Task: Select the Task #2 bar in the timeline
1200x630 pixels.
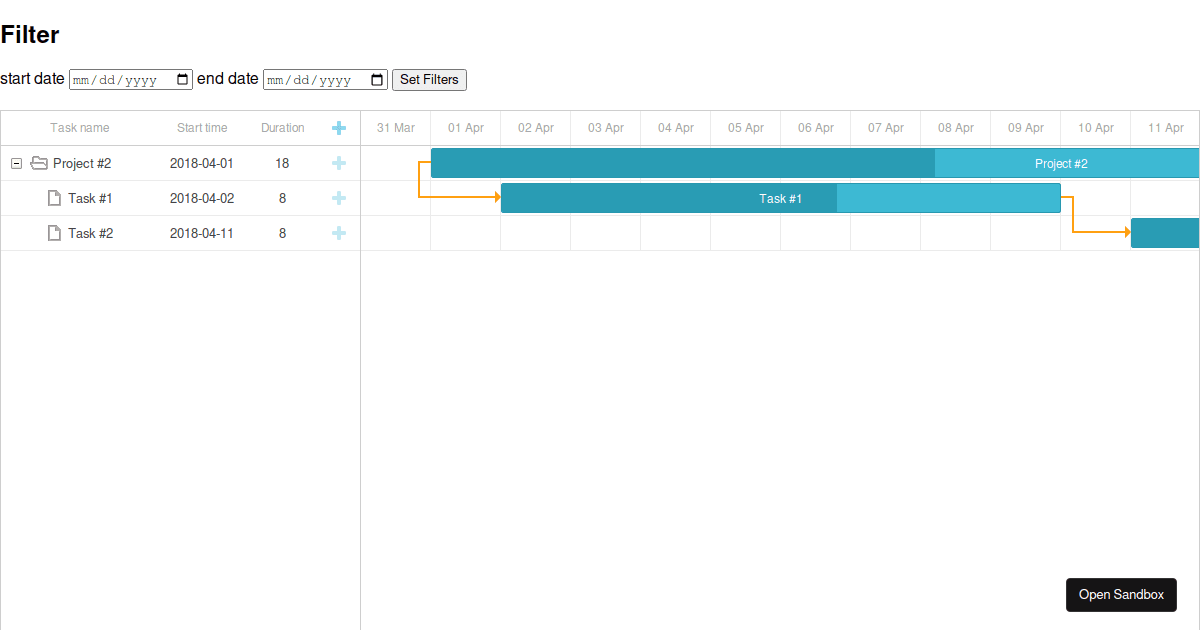Action: (1165, 233)
